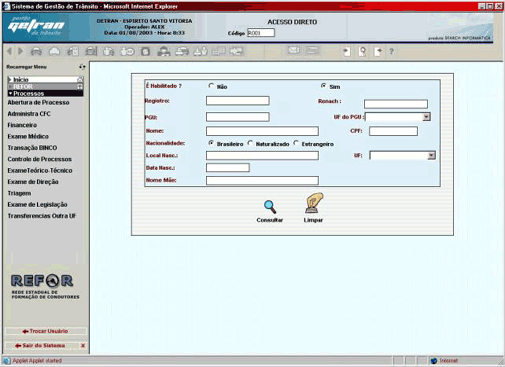This screenshot has height=367, width=505.
Task: Click the helmet-shaped toolbar icon
Action: pyautogui.click(x=54, y=51)
